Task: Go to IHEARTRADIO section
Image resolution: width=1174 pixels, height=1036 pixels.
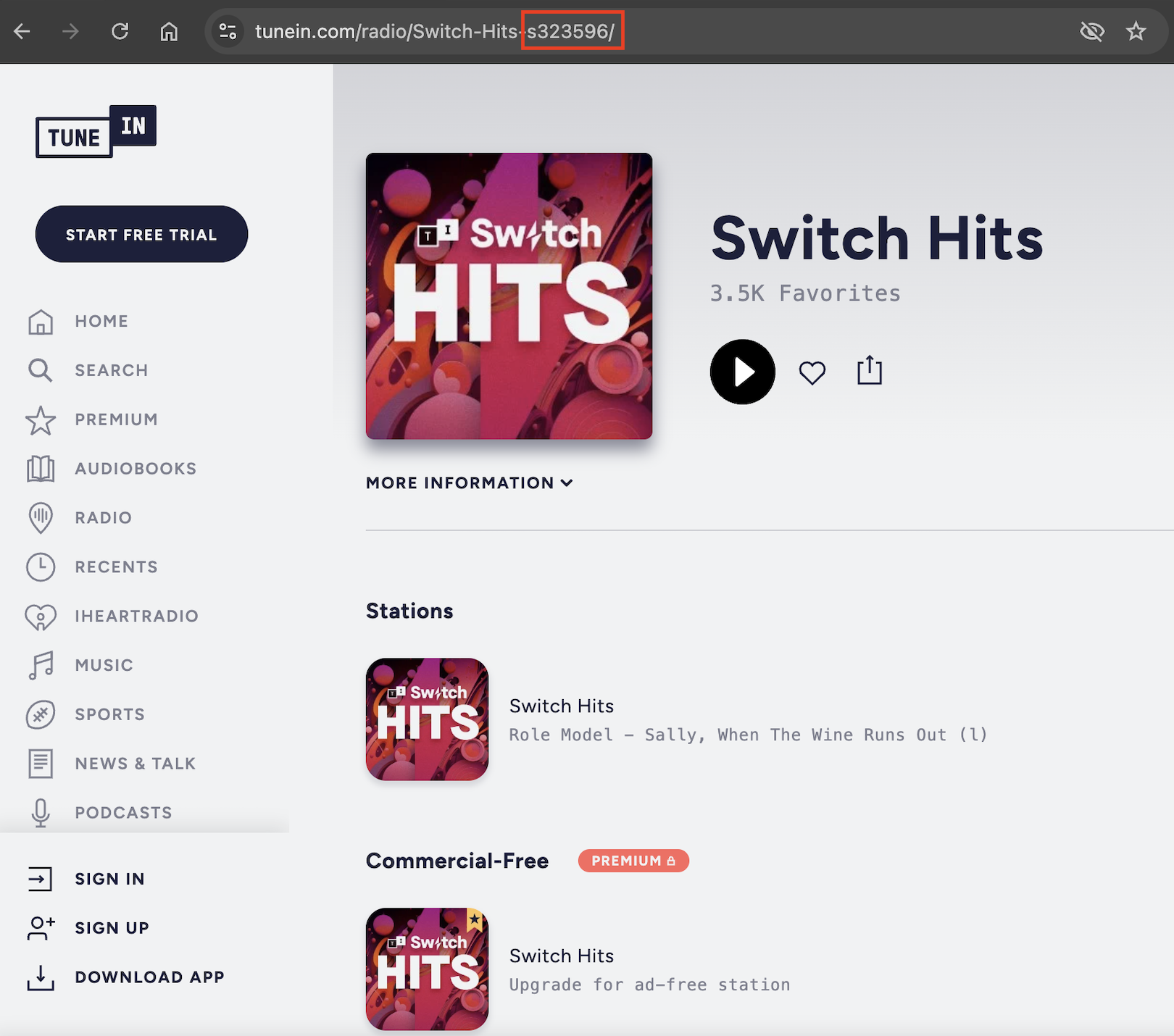Action: tap(137, 617)
